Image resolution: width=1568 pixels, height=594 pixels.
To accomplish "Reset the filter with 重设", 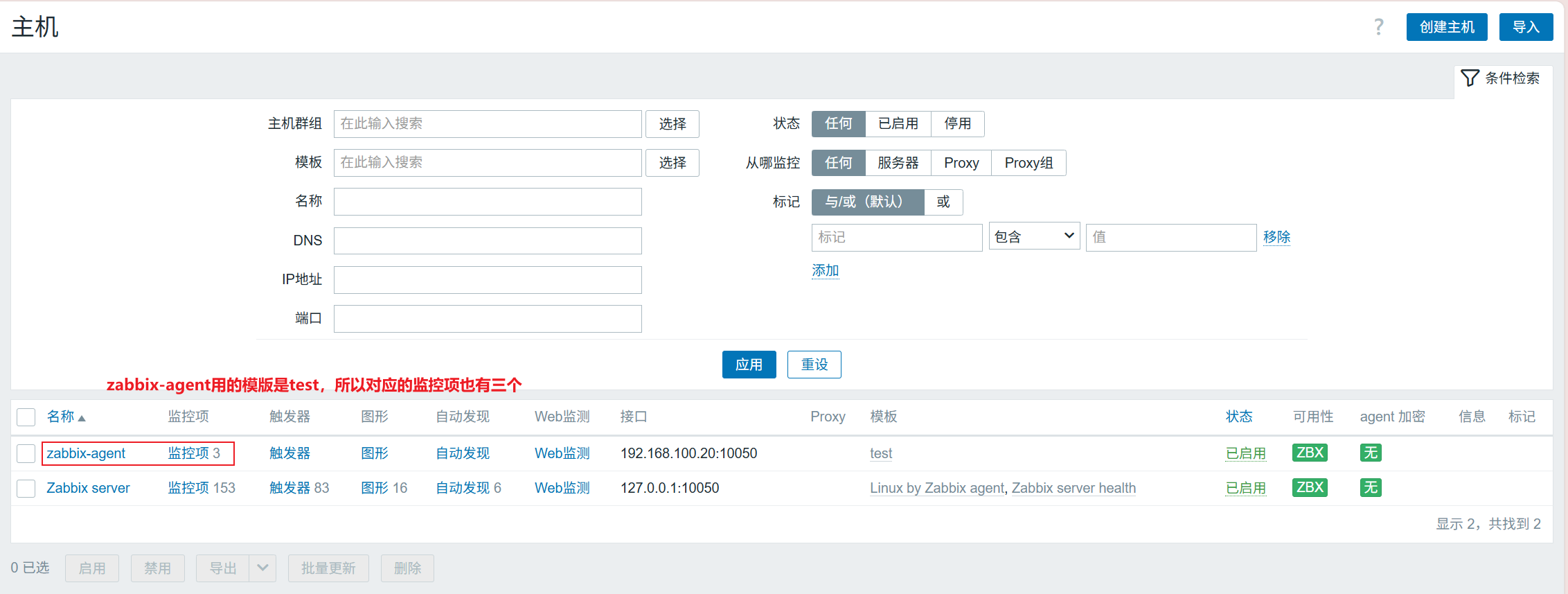I will (x=814, y=365).
